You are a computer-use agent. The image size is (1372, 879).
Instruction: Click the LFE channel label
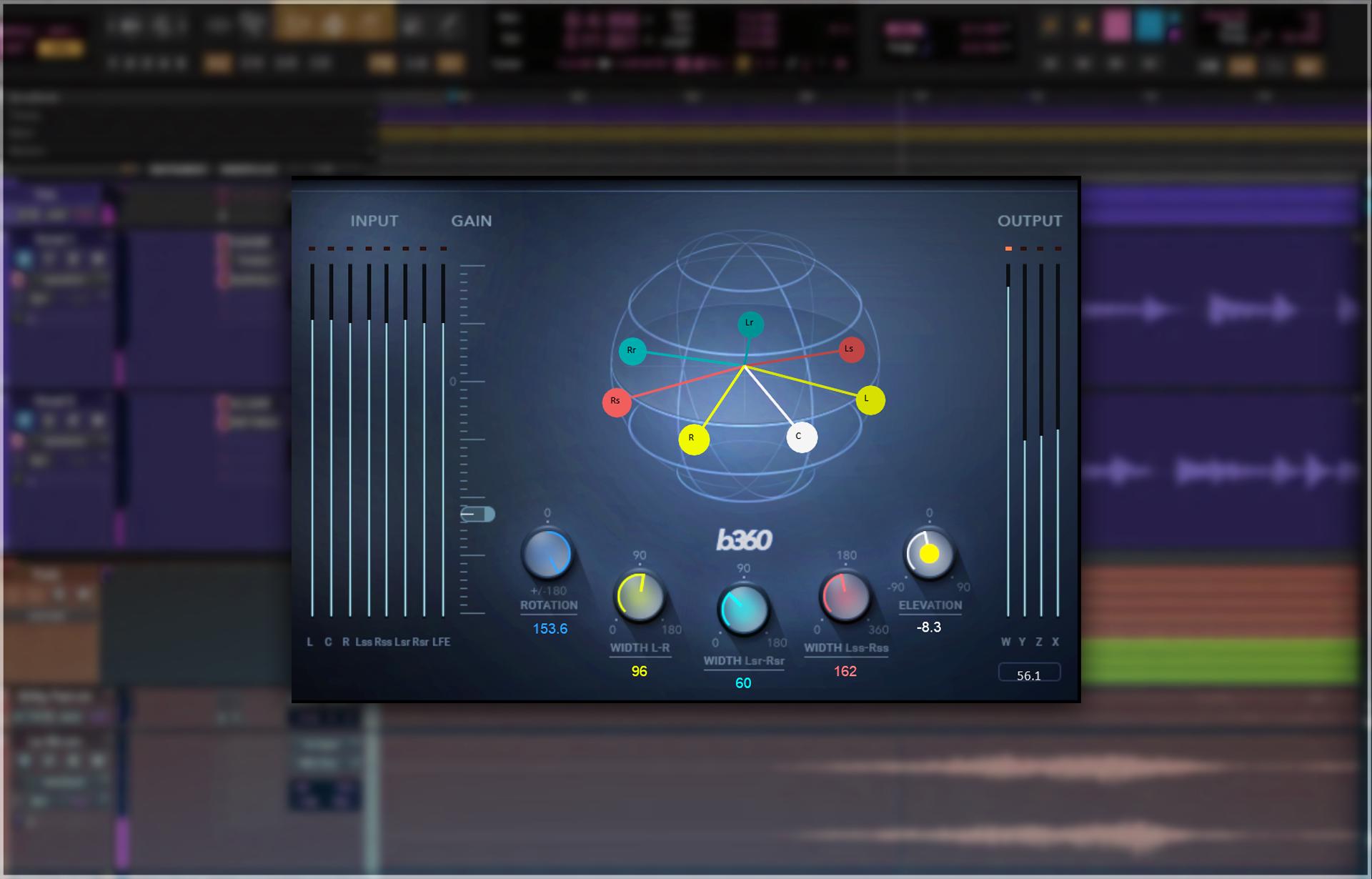442,642
